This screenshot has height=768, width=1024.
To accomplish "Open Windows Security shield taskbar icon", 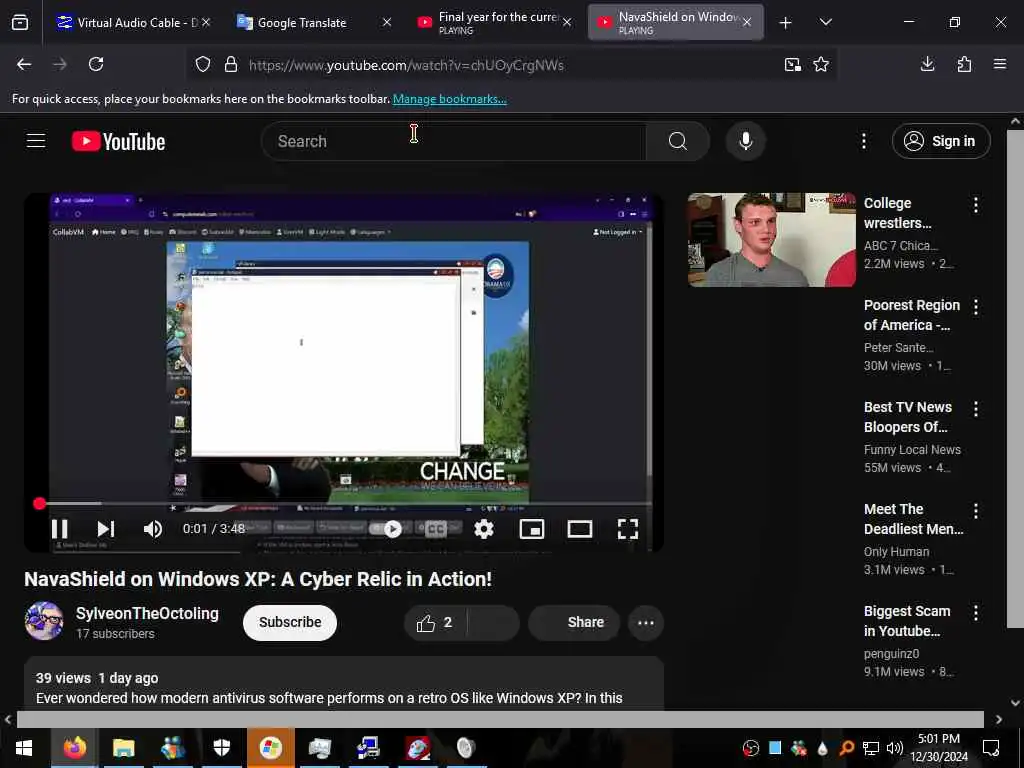I will (222, 748).
